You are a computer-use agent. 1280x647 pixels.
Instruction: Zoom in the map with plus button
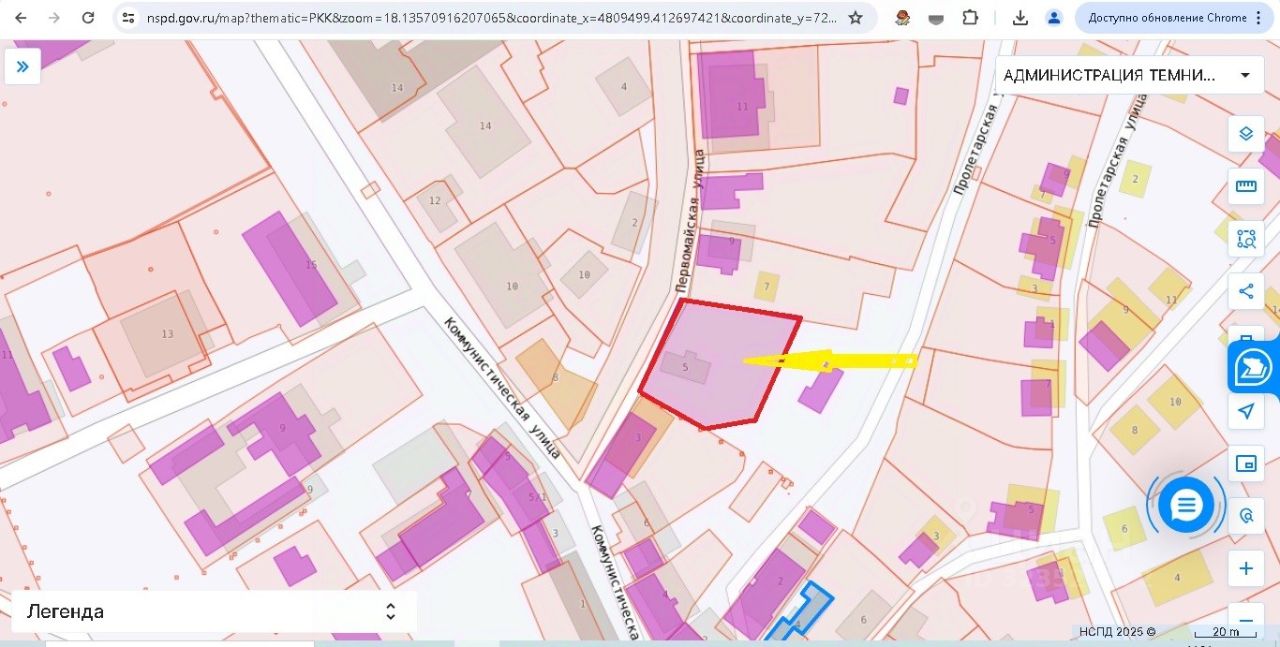coord(1246,569)
